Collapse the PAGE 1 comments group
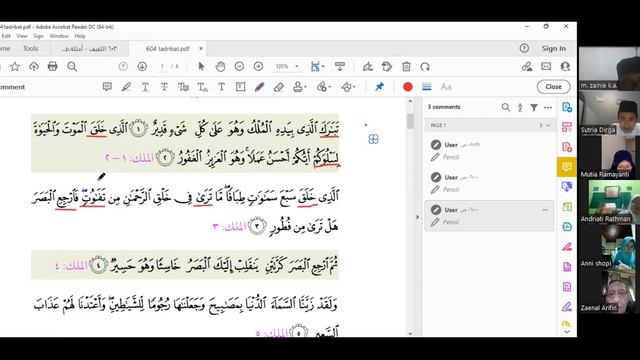Image resolution: width=640 pixels, height=360 pixels. (548, 125)
